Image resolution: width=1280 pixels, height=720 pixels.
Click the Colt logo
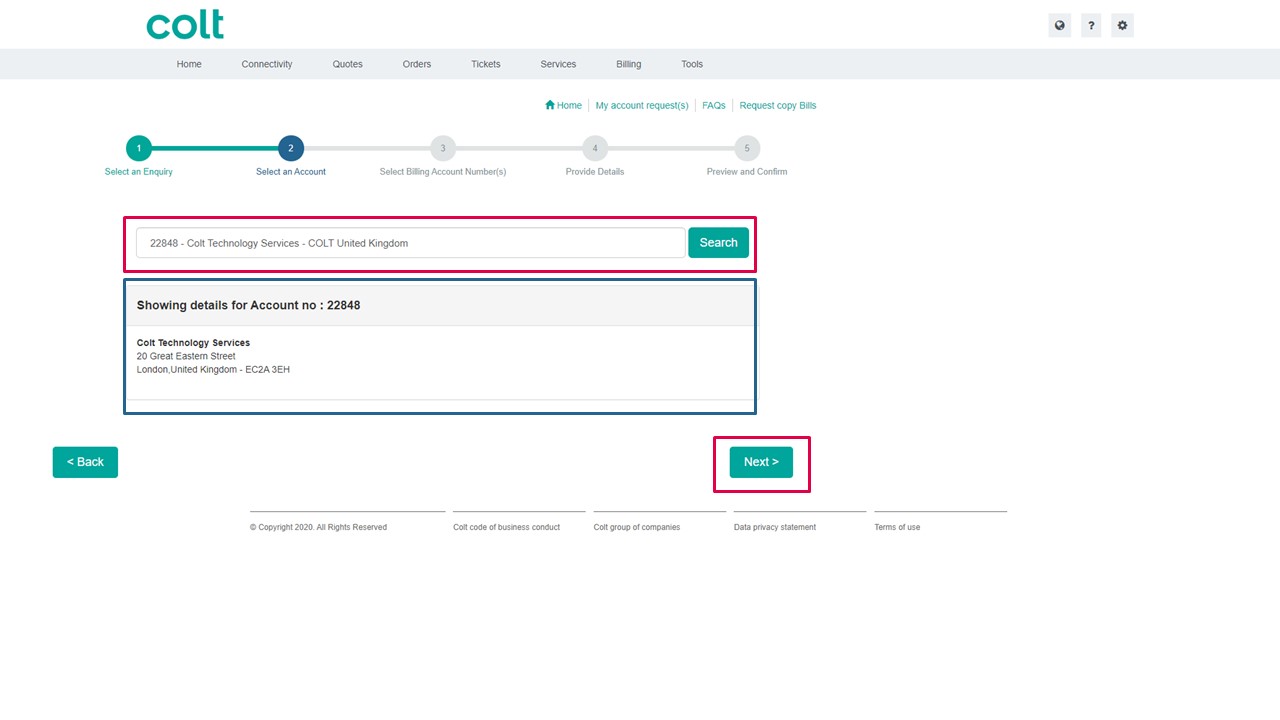pos(185,25)
